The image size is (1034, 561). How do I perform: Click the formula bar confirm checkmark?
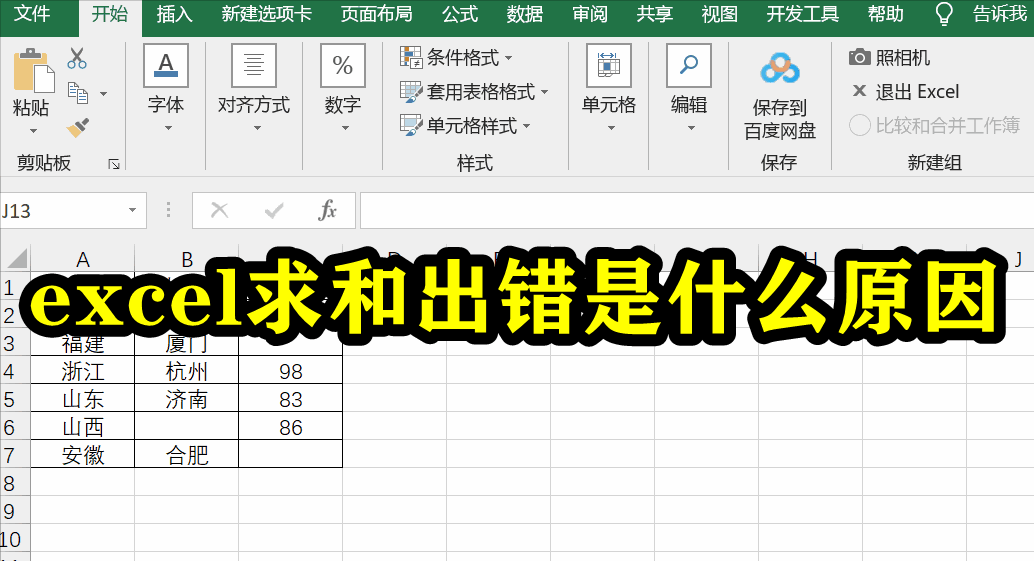click(x=274, y=211)
